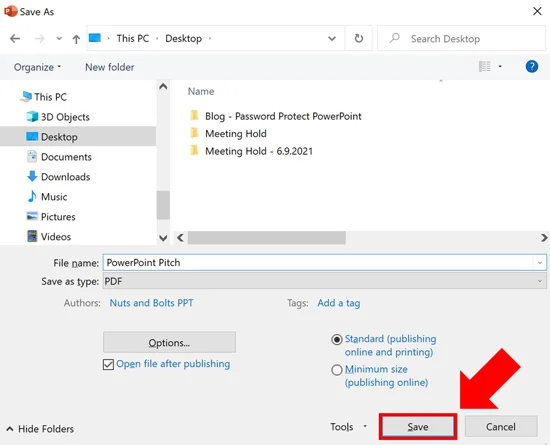Viewport: 550px width, 445px height.
Task: Click the PowerPoint icon in title bar
Action: coord(11,11)
